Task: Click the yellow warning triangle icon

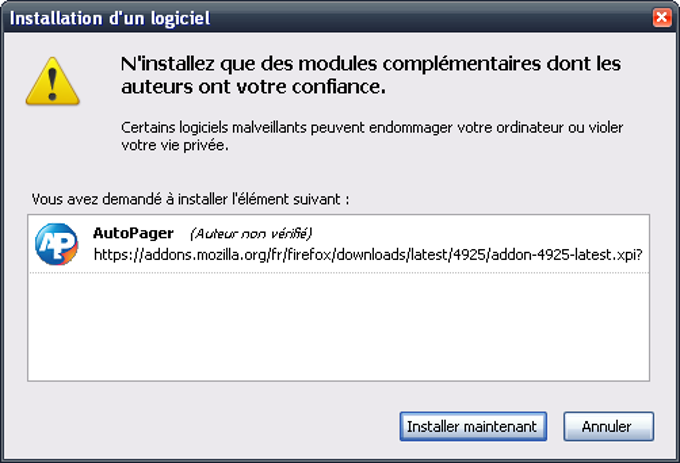Action: [x=52, y=81]
